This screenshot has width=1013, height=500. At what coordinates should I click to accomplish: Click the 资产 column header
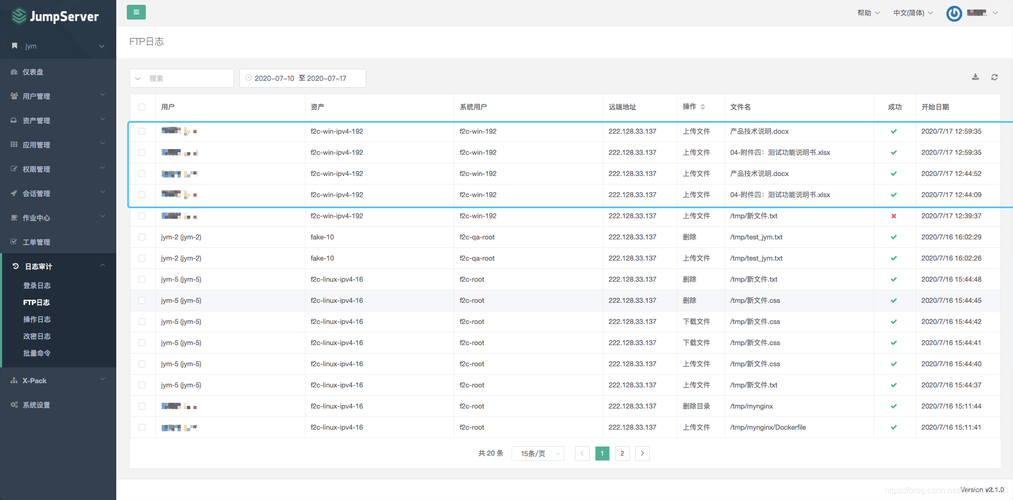[x=317, y=107]
